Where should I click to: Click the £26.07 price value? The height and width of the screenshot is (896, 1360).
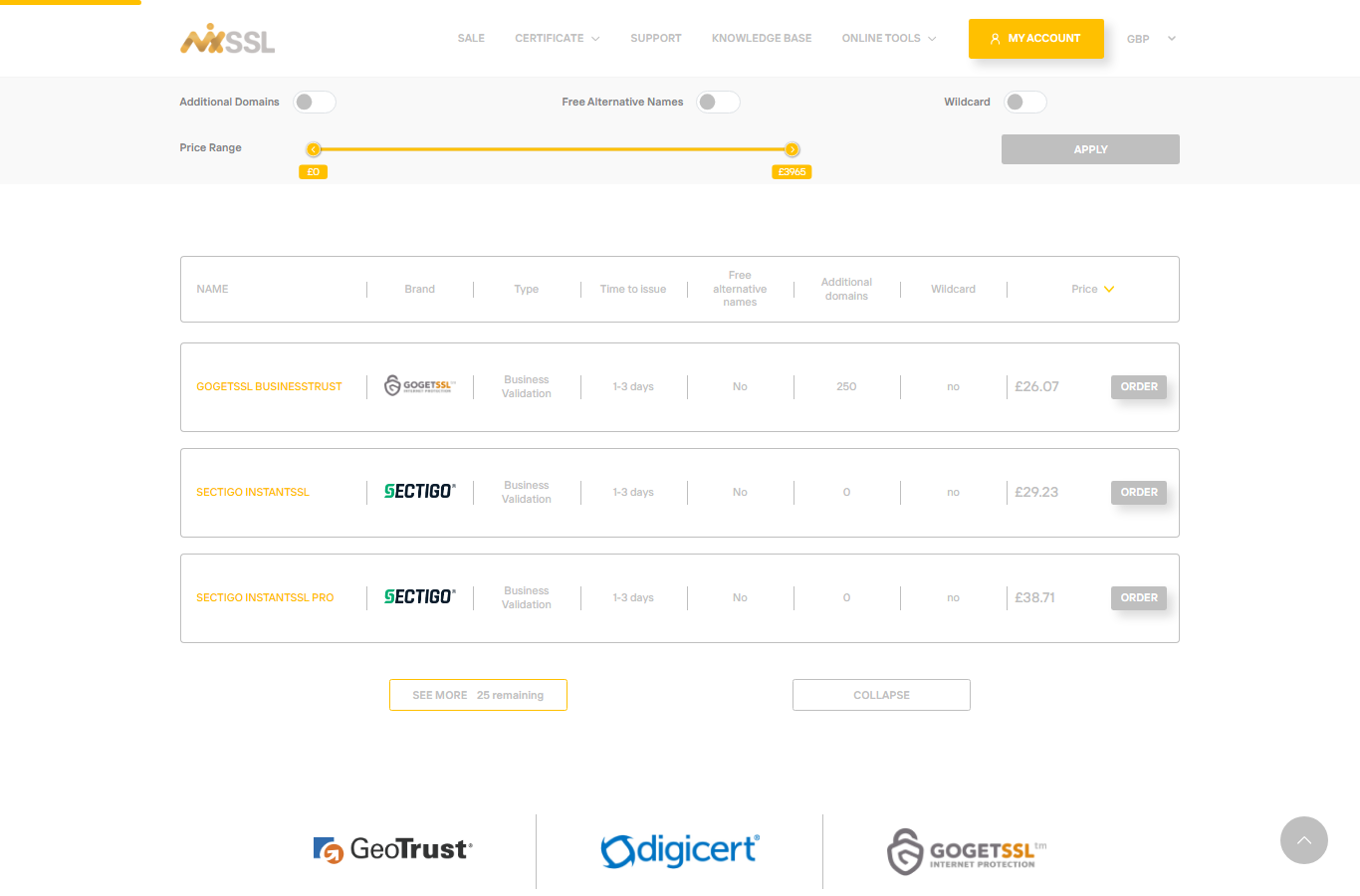pos(1036,386)
